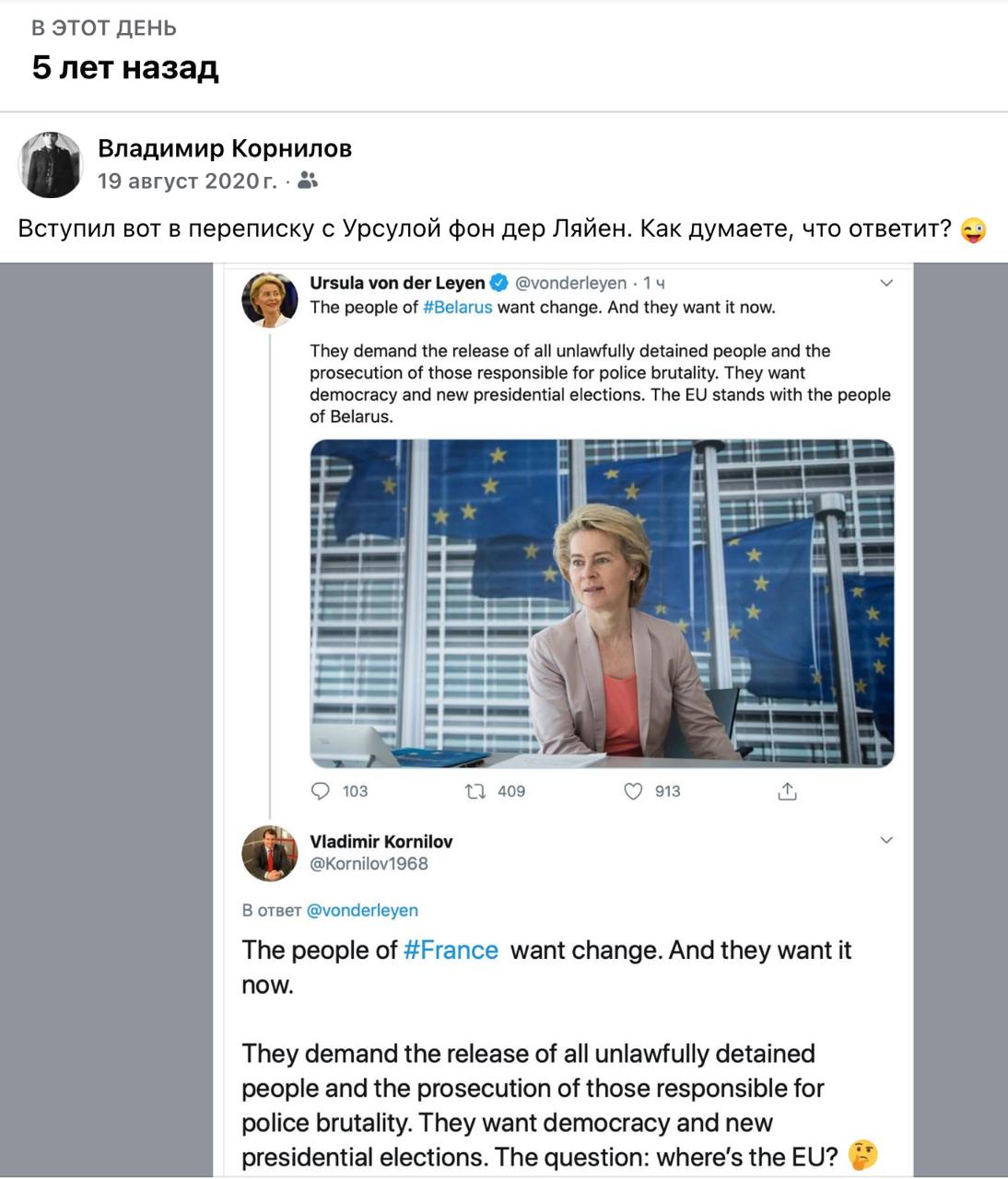Click the #Belarus hashtag

[458, 308]
